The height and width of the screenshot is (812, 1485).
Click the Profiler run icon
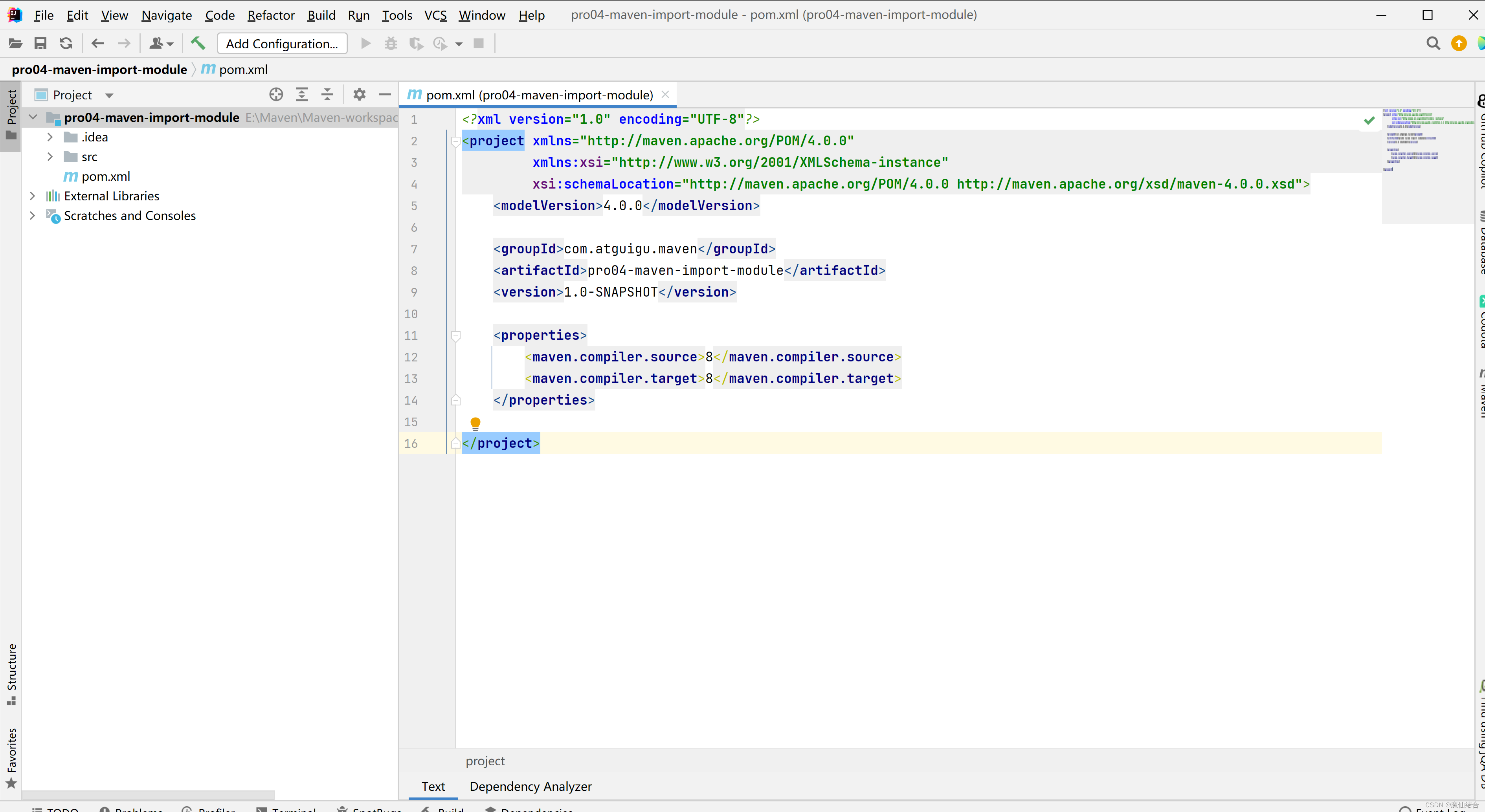click(x=441, y=44)
